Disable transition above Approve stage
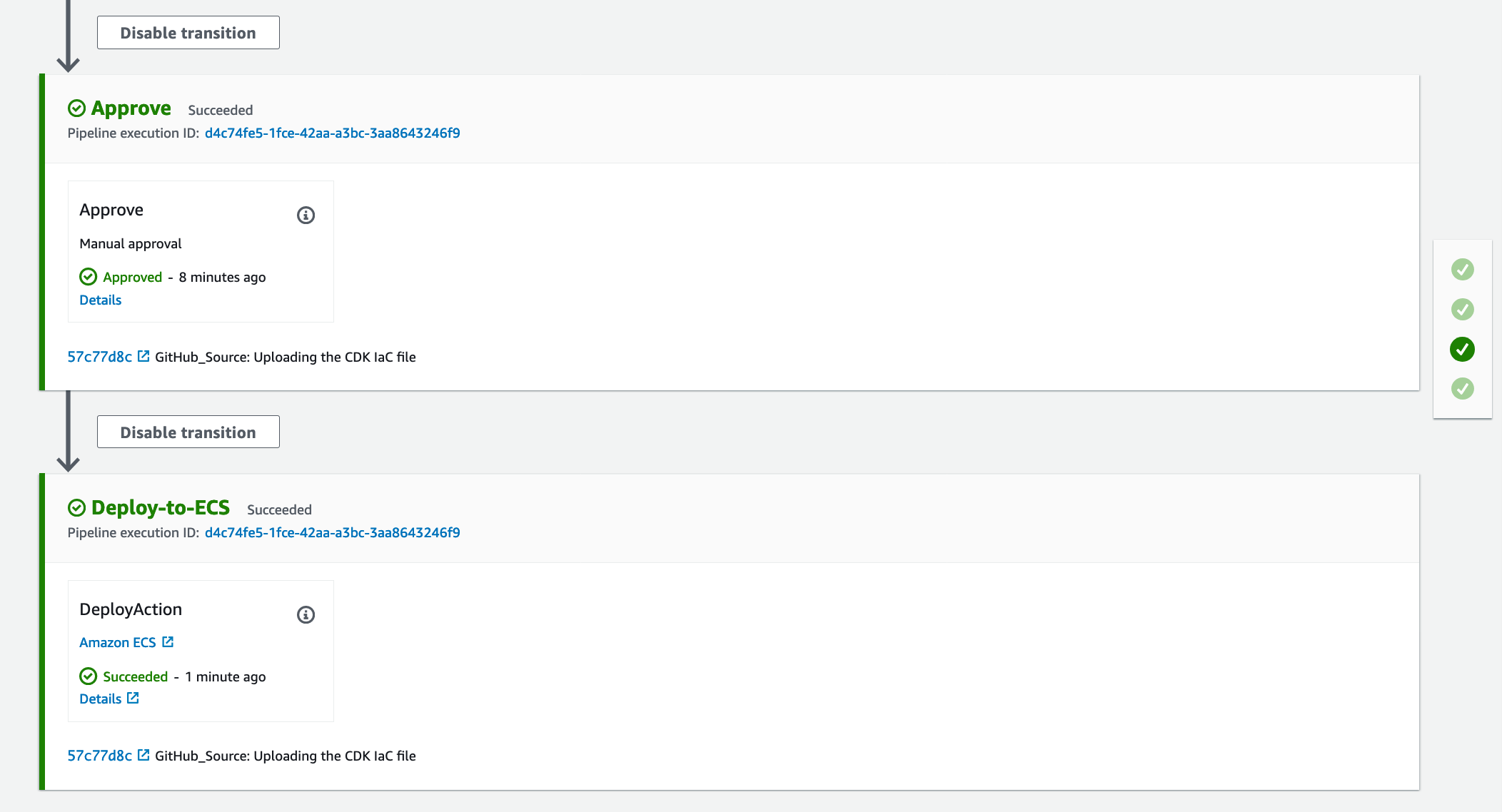Viewport: 1502px width, 812px height. pyautogui.click(x=188, y=33)
